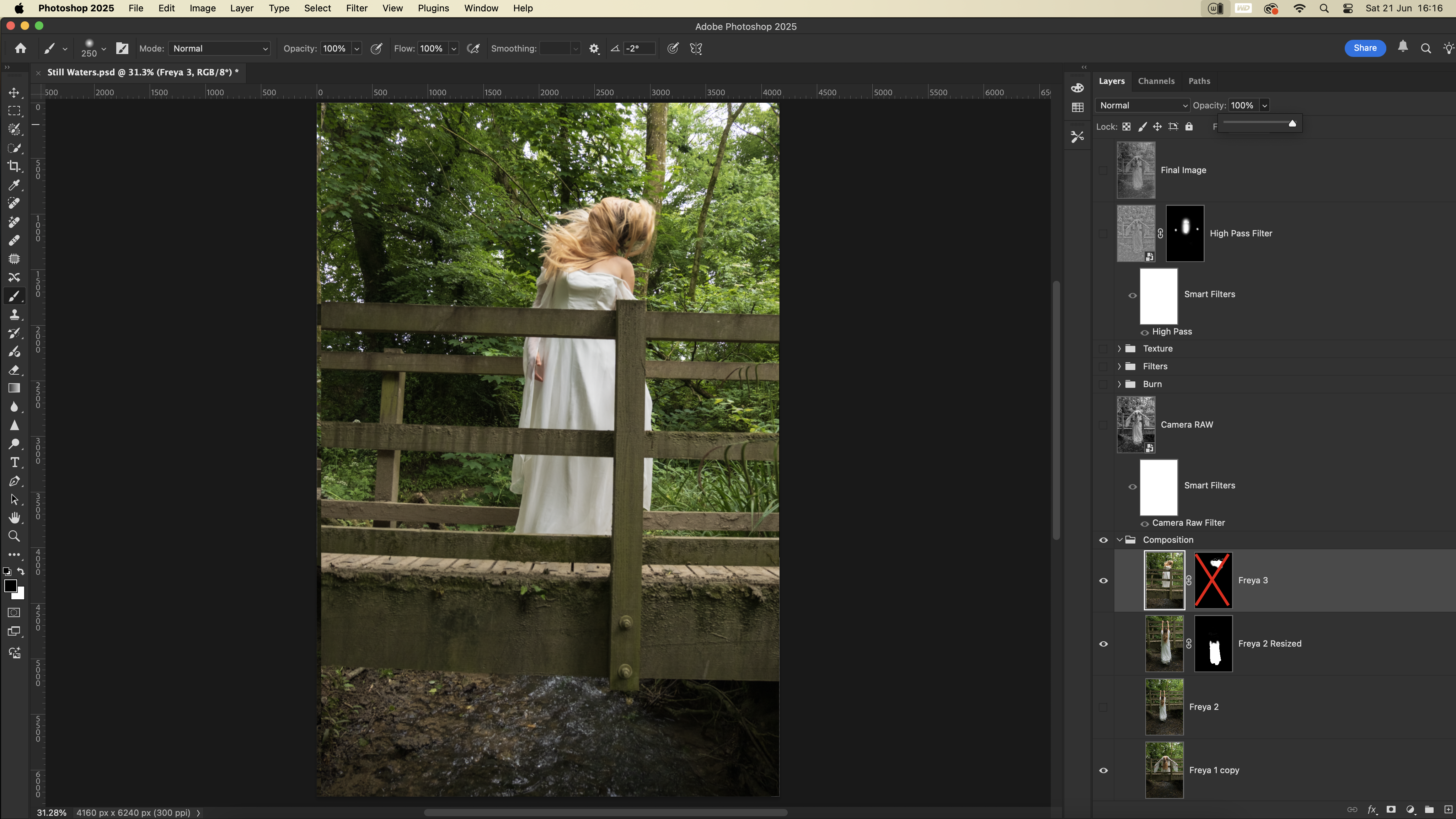Screen dimensions: 1456x819
Task: Select the Eyedropper tool
Action: coord(14,185)
